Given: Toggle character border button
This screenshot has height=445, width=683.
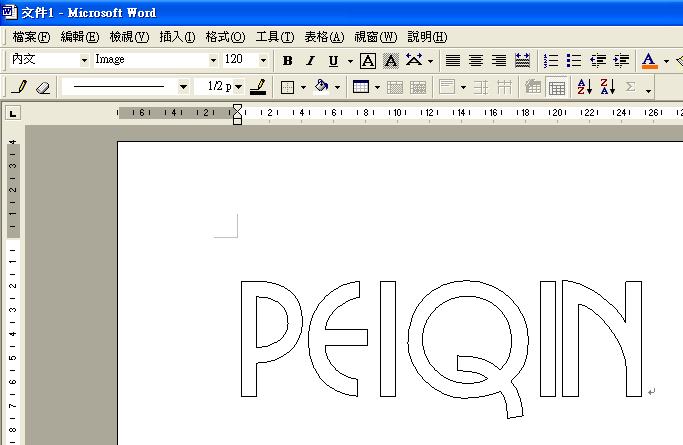Looking at the screenshot, I should click(x=368, y=61).
